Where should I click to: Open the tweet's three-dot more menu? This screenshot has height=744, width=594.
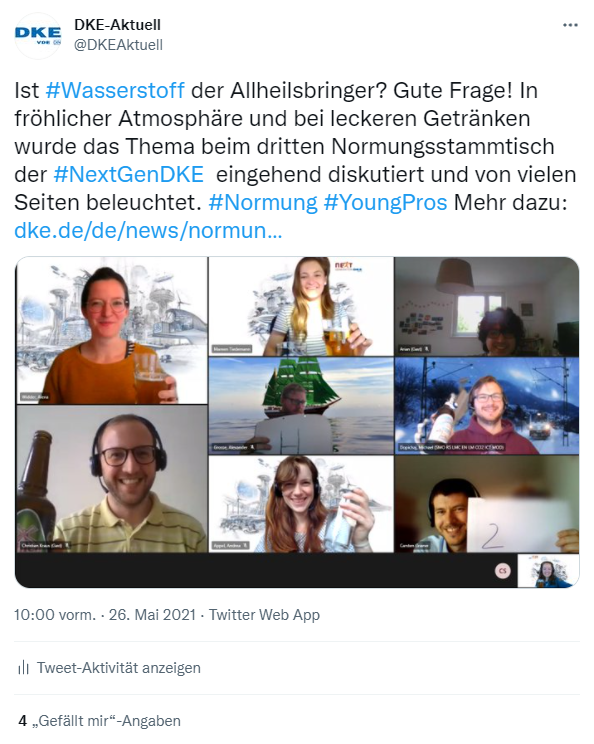(x=570, y=25)
